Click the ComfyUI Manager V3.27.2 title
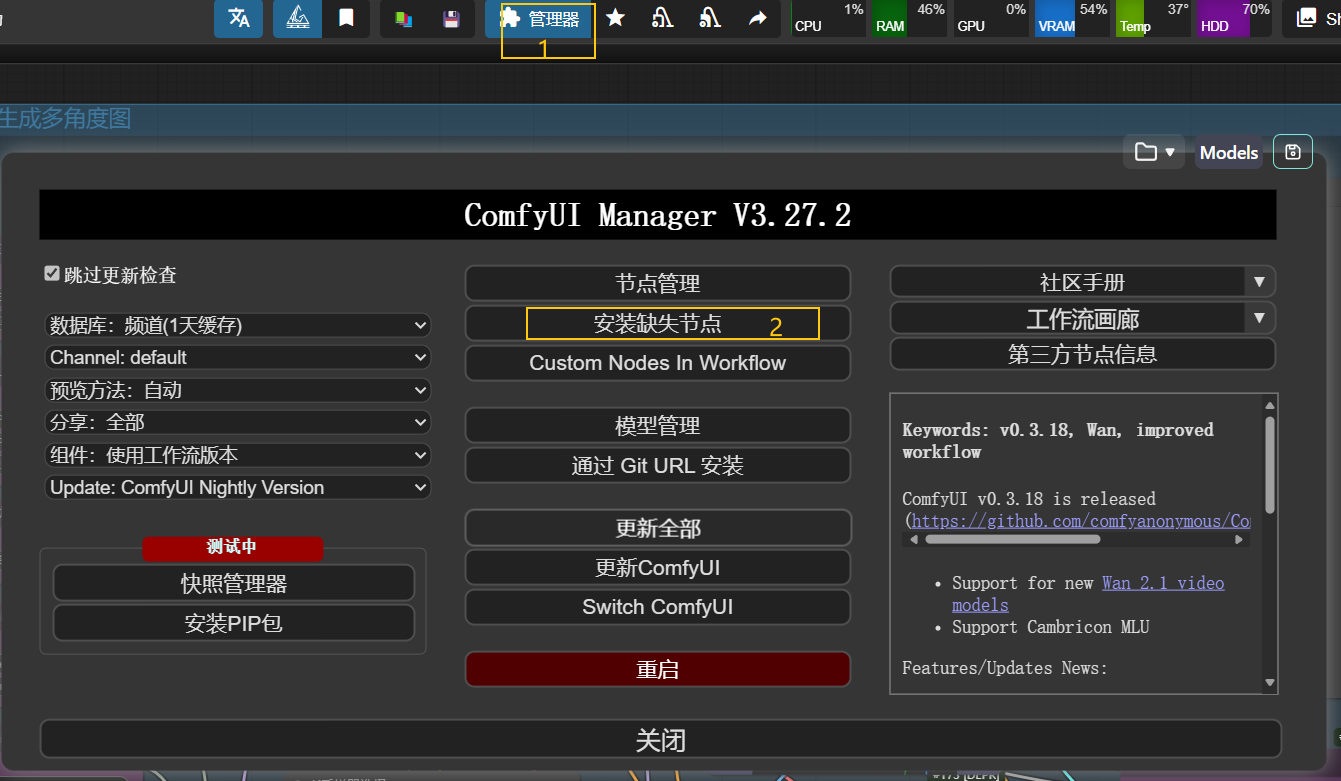1341x781 pixels. click(x=658, y=215)
